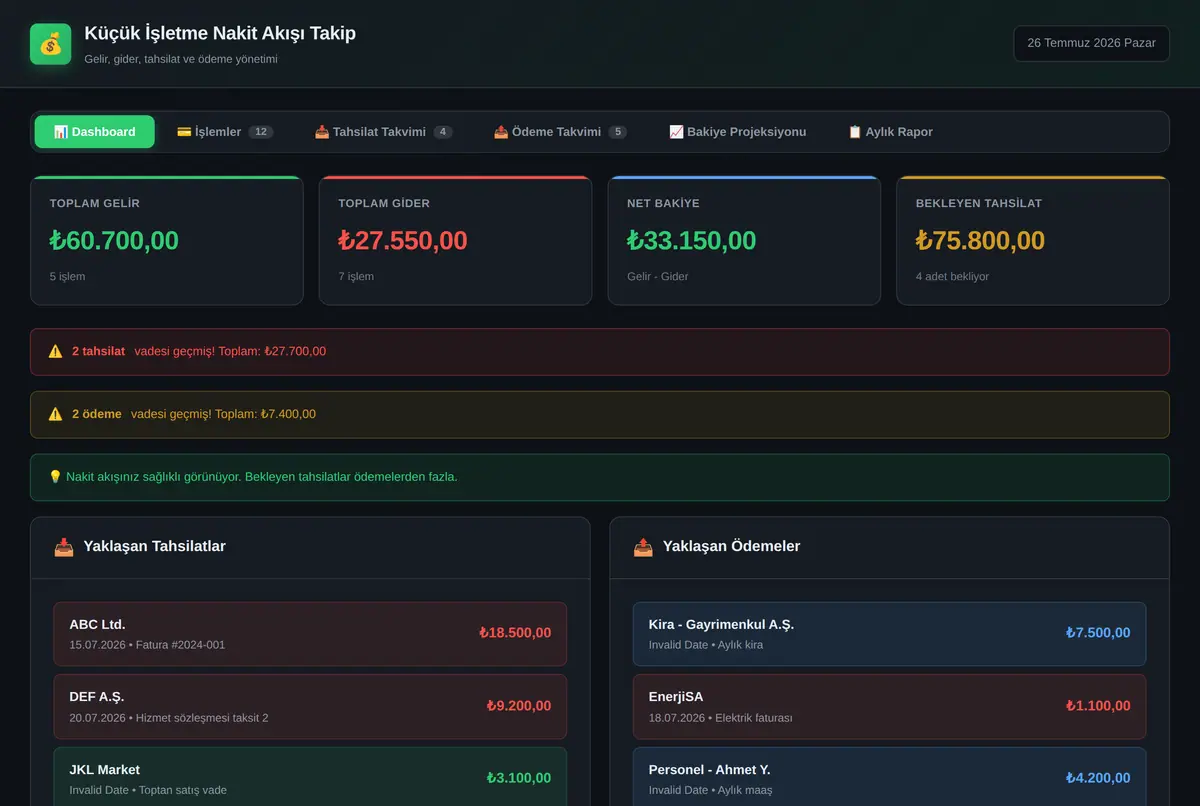
Task: Click the 'Yaklaşan Ödemeler' heading
Action: pos(731,547)
